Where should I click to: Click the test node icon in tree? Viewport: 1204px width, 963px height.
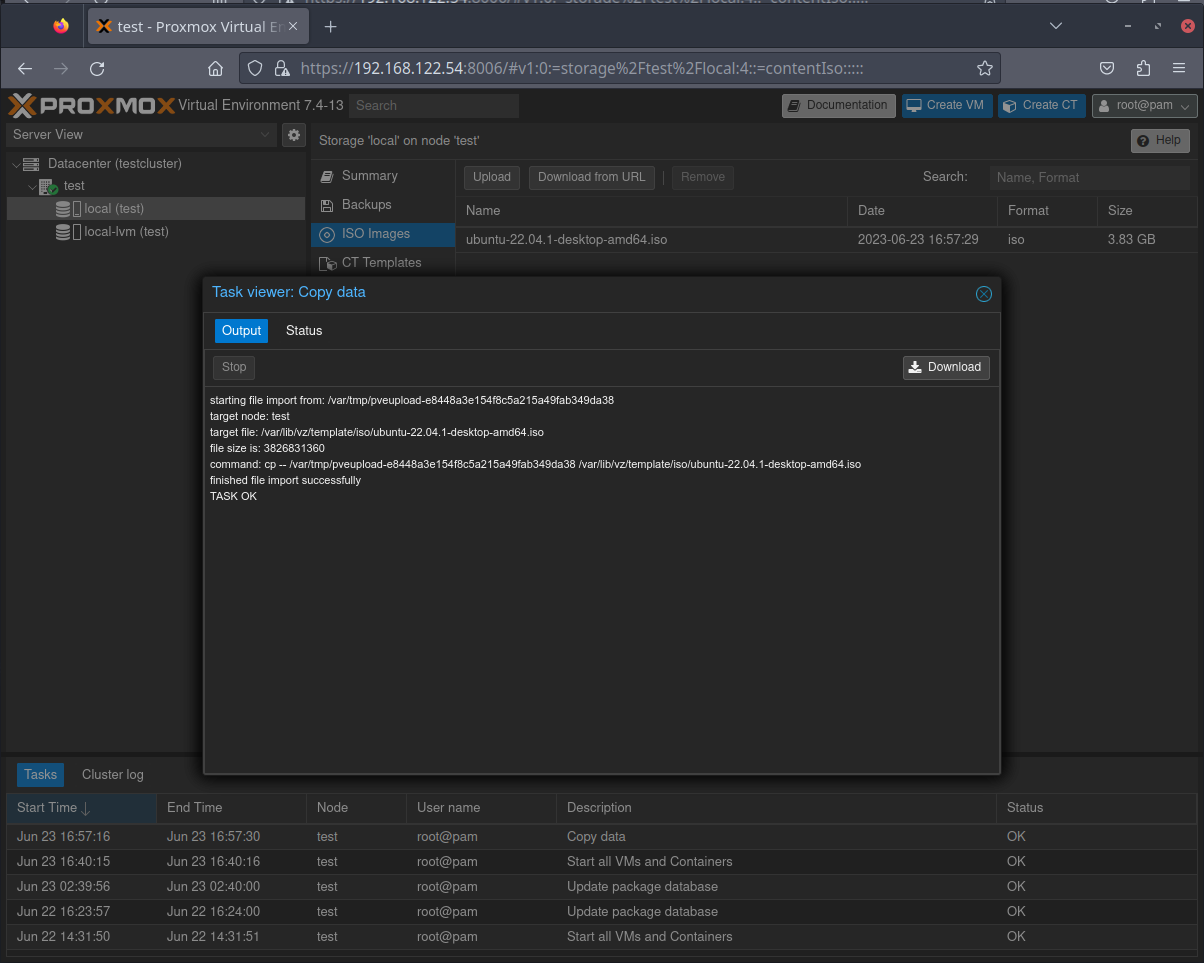48,186
